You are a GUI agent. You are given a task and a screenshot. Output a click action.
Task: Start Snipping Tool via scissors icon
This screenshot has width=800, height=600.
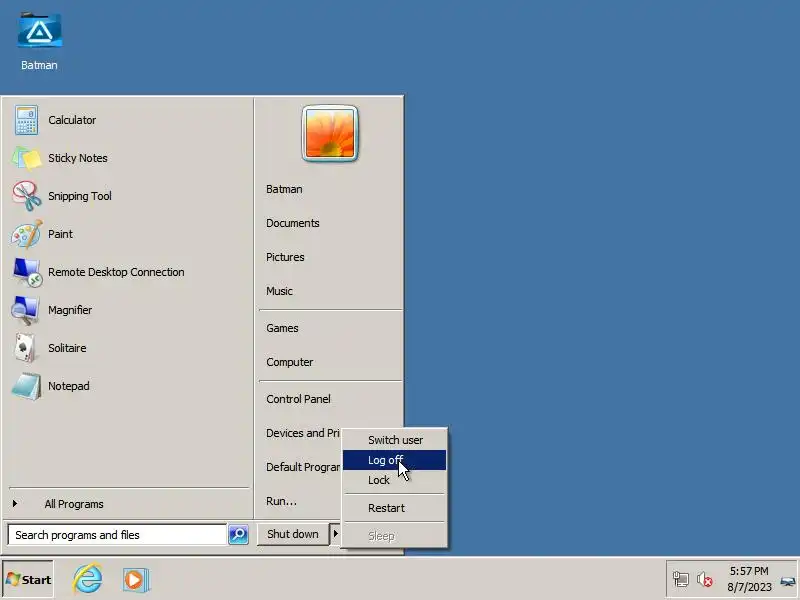(26, 196)
